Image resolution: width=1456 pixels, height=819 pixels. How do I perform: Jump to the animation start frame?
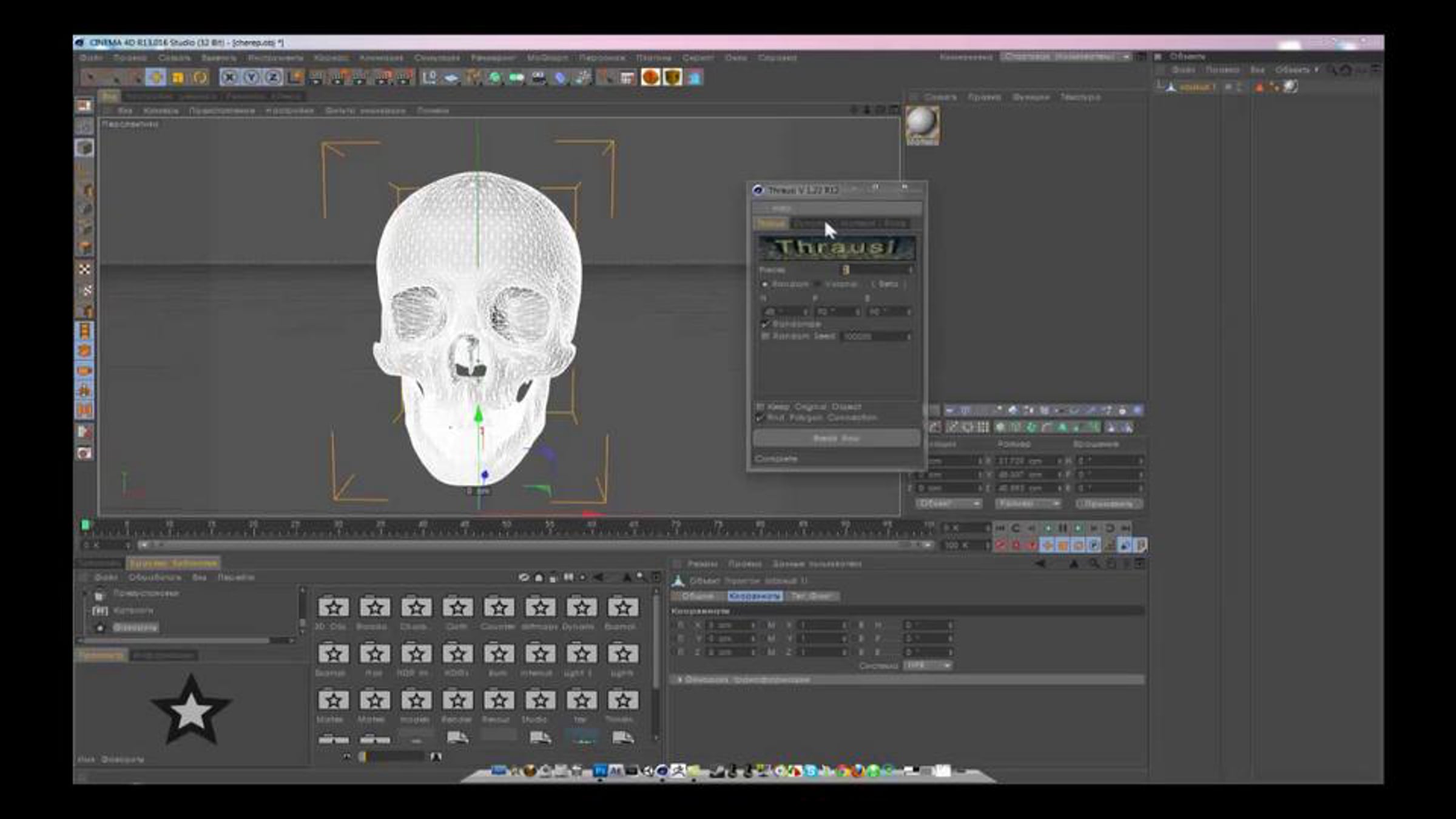[x=1000, y=528]
